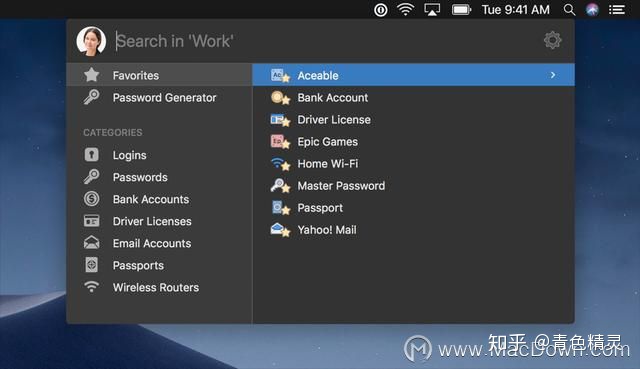640x369 pixels.
Task: Open settings with the gear icon
Action: [553, 40]
